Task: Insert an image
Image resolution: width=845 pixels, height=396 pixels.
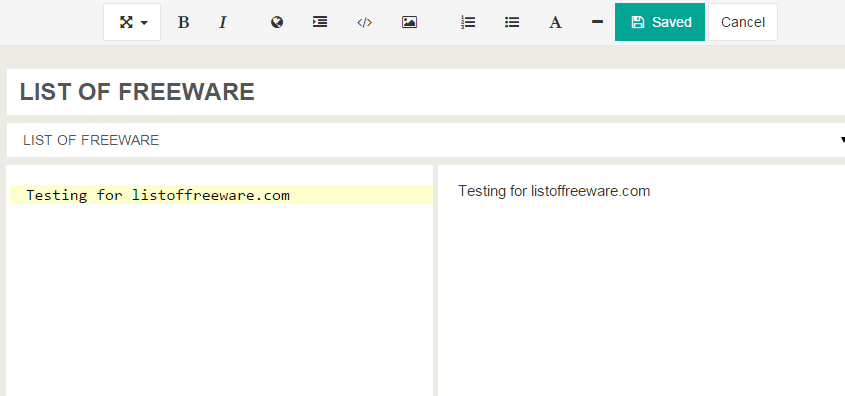Action: 409,22
